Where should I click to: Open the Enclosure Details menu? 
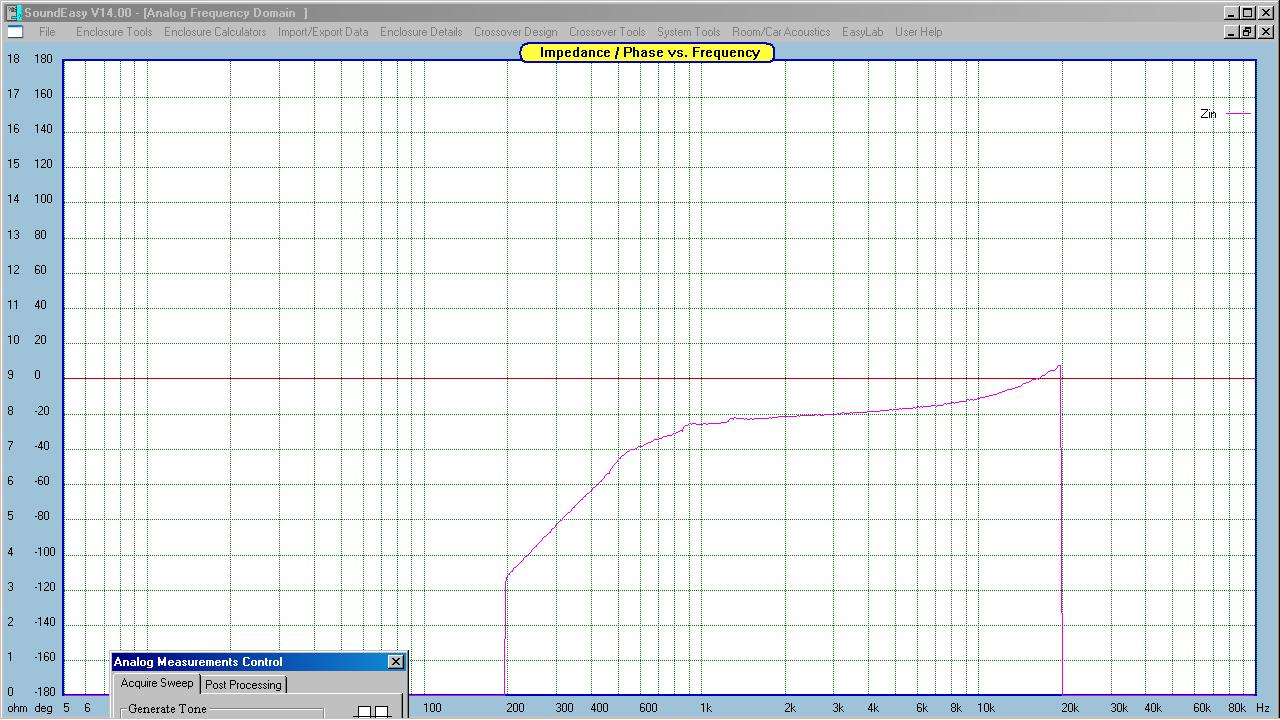421,32
